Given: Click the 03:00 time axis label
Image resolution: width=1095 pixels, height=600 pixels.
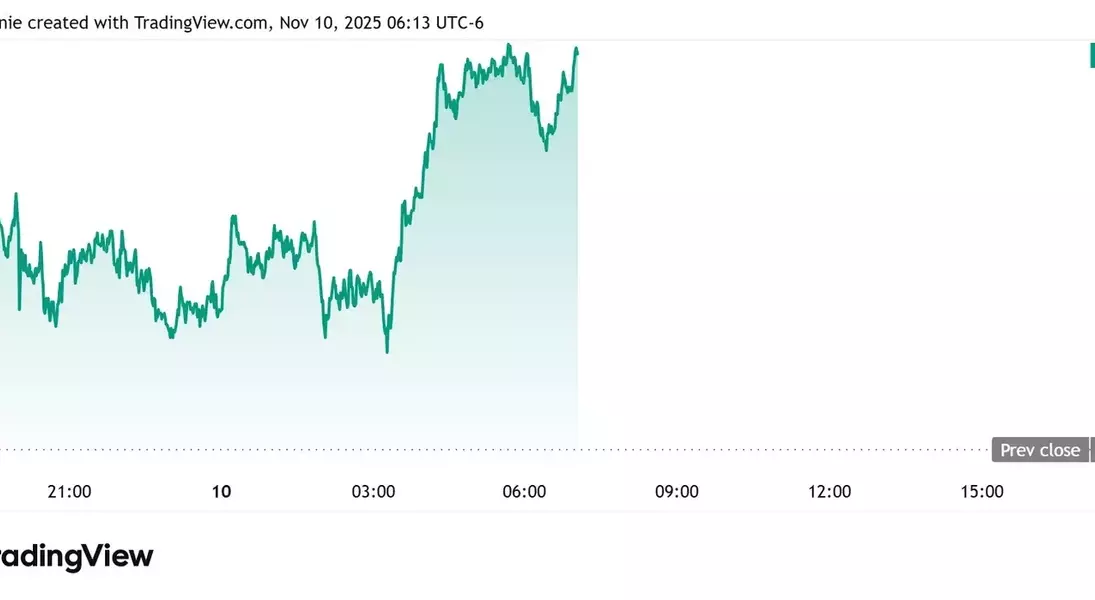Looking at the screenshot, I should coord(373,491).
